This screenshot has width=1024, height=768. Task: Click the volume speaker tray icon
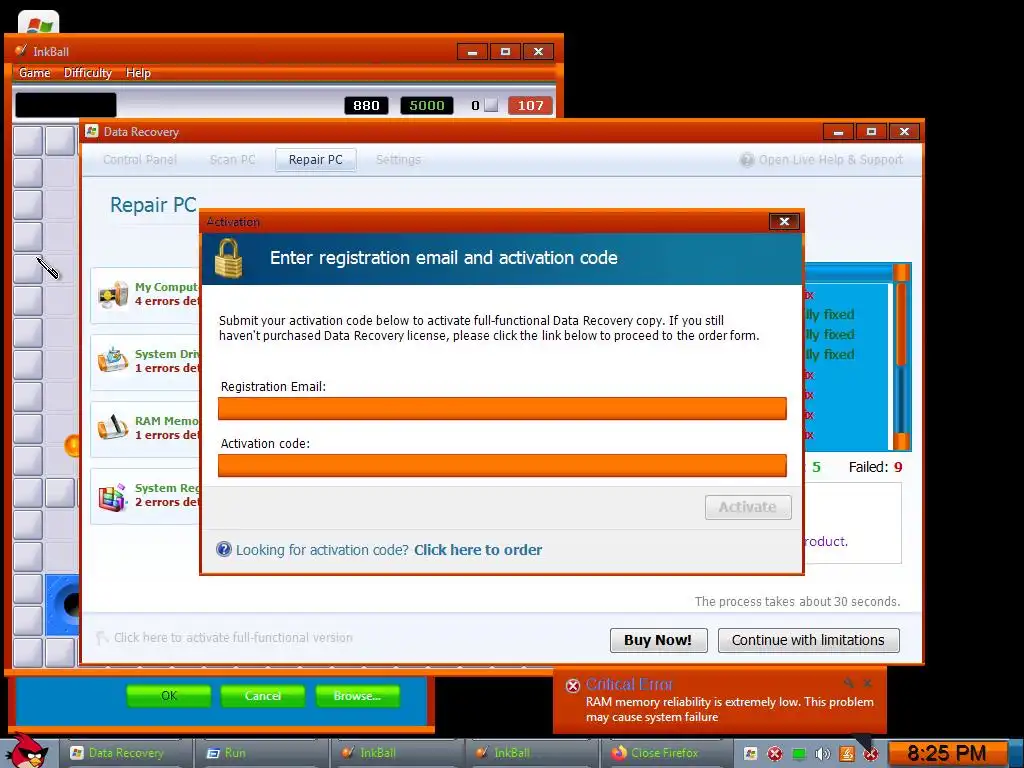pyautogui.click(x=823, y=754)
